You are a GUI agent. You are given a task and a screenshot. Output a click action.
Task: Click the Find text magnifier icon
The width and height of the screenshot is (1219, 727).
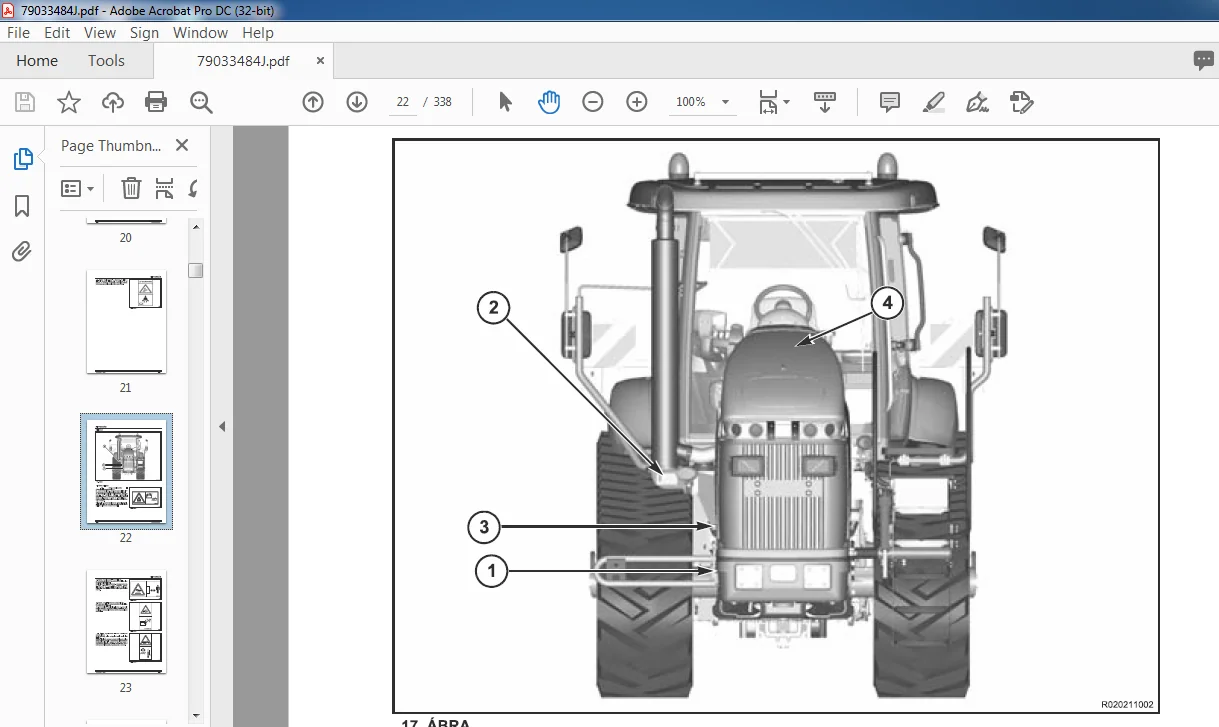pyautogui.click(x=201, y=102)
